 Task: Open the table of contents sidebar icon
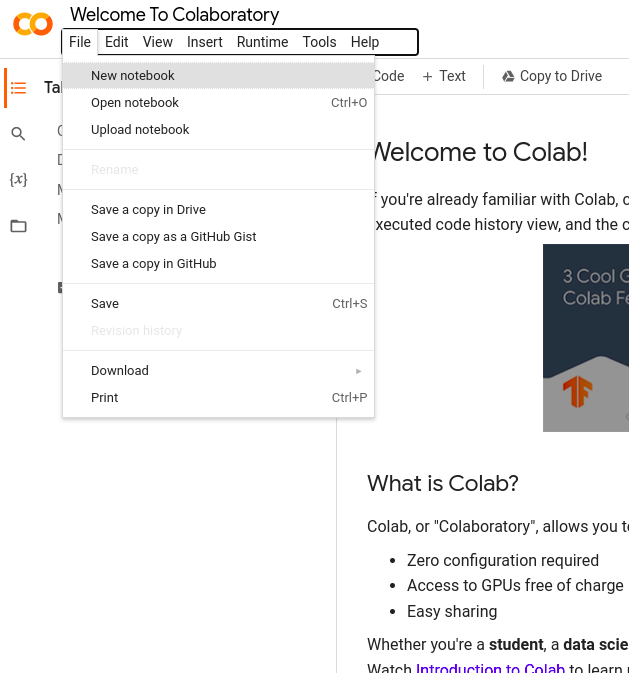click(18, 88)
